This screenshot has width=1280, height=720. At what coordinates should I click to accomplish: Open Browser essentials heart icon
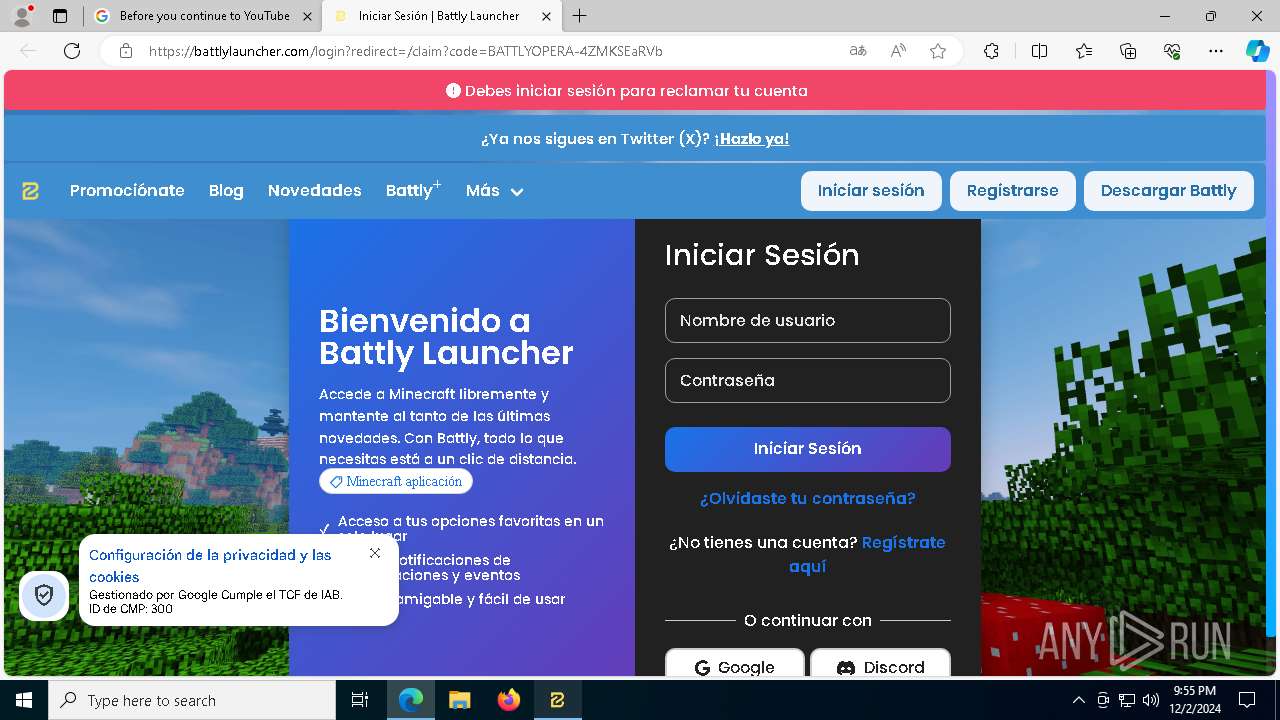pyautogui.click(x=1172, y=51)
